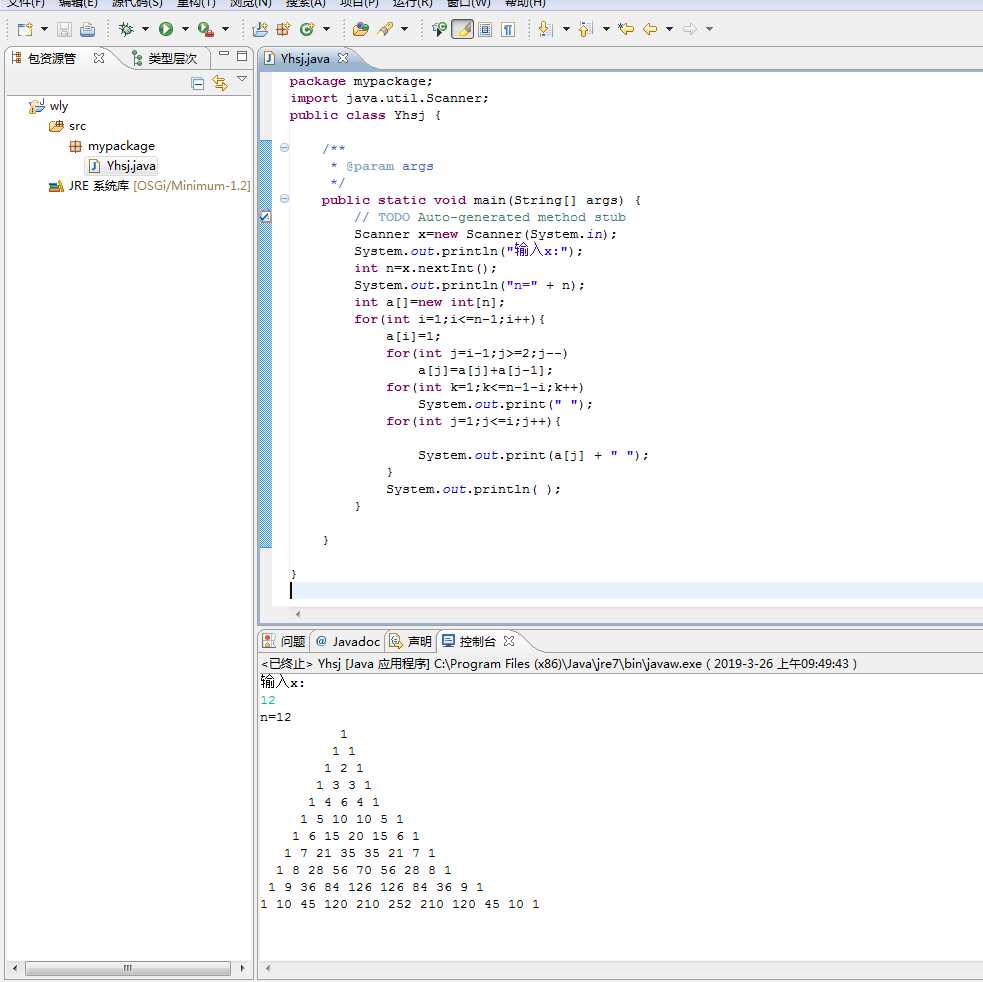
Task: Close the Yhsj.java editor tab
Action: pyautogui.click(x=343, y=58)
